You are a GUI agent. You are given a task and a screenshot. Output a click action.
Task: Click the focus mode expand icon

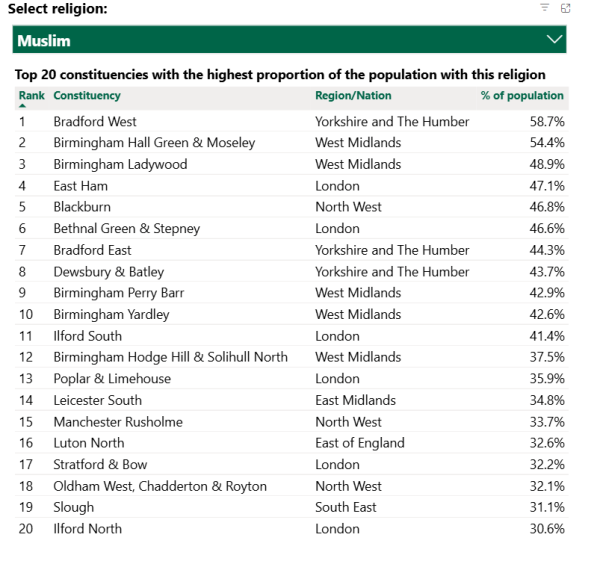pos(565,8)
